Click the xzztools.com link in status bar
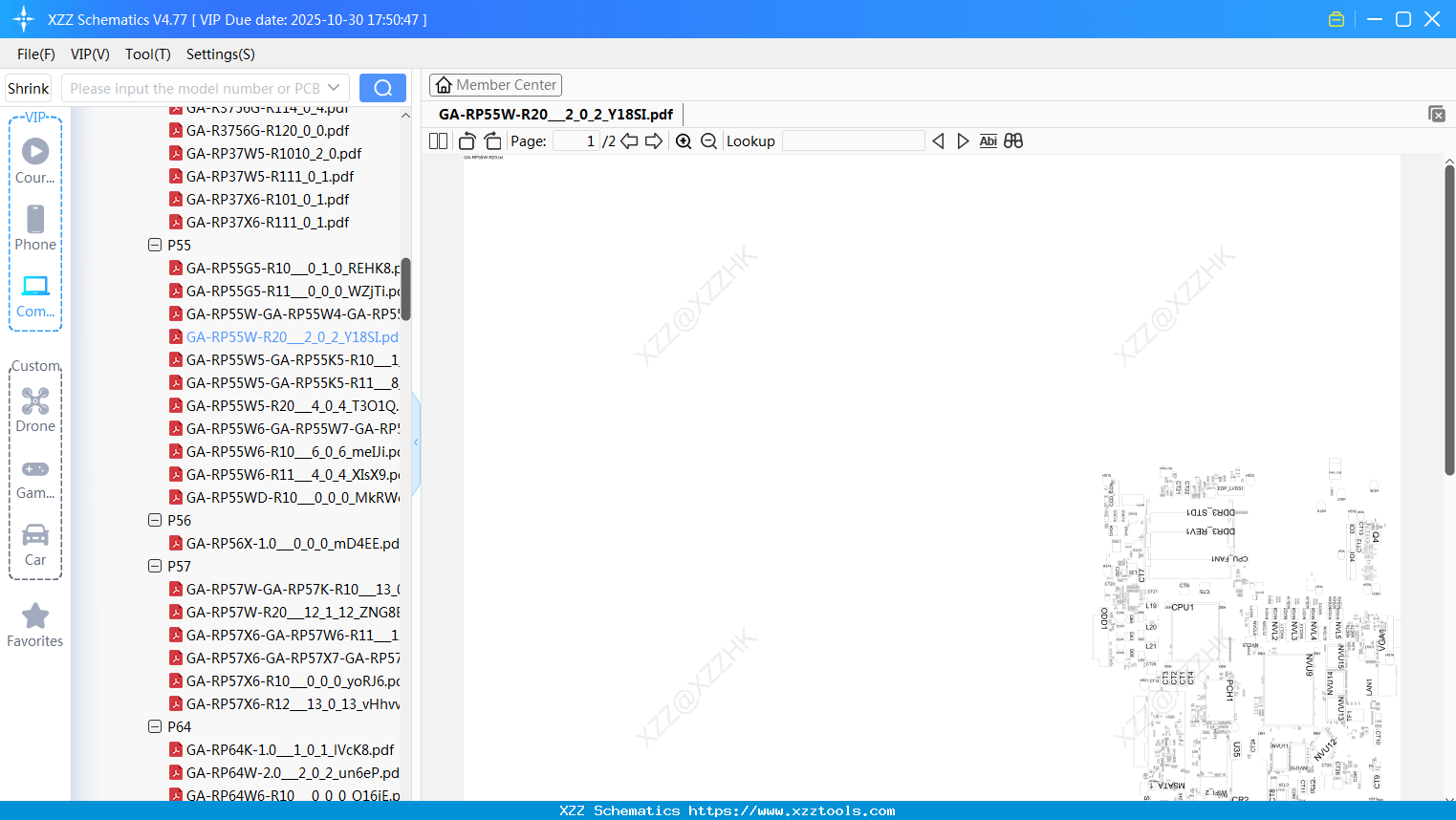This screenshot has height=820, width=1456. pyautogui.click(x=792, y=810)
